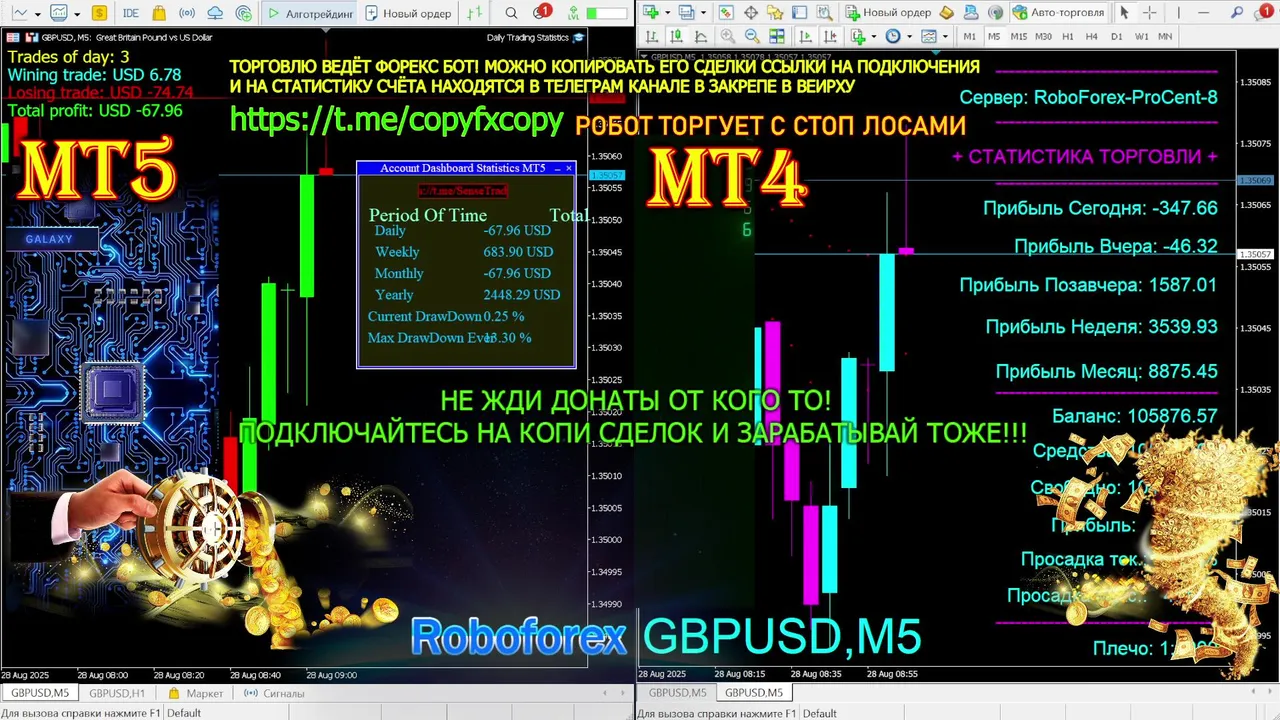1280x720 pixels.
Task: Open chart type icon in MT5 toolbar
Action: pos(19,13)
